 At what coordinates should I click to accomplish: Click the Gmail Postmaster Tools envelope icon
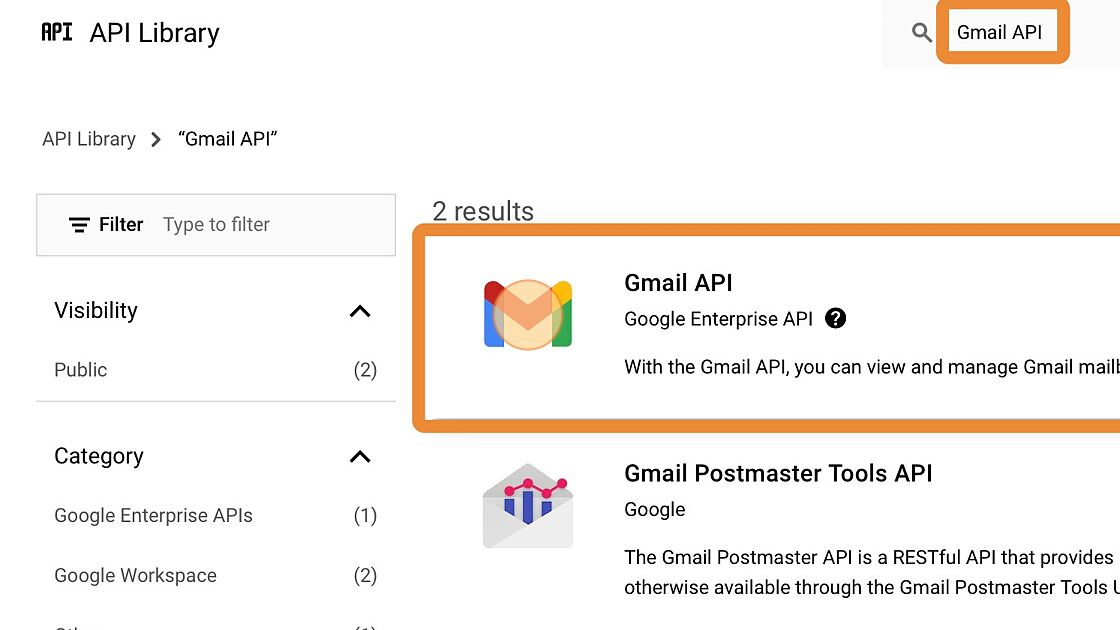(527, 505)
